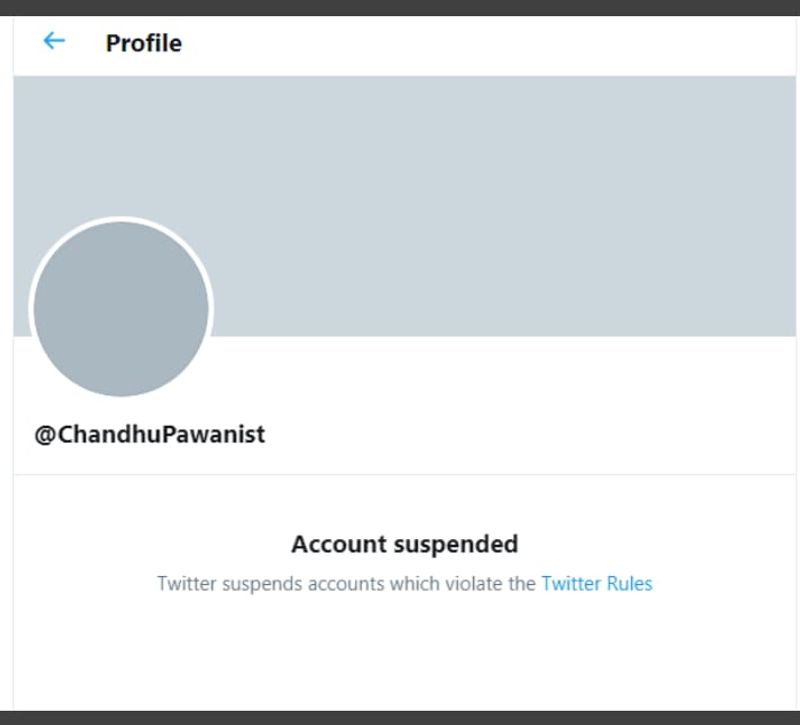
Task: Click the @ChandhuPawanist username
Action: pos(150,435)
